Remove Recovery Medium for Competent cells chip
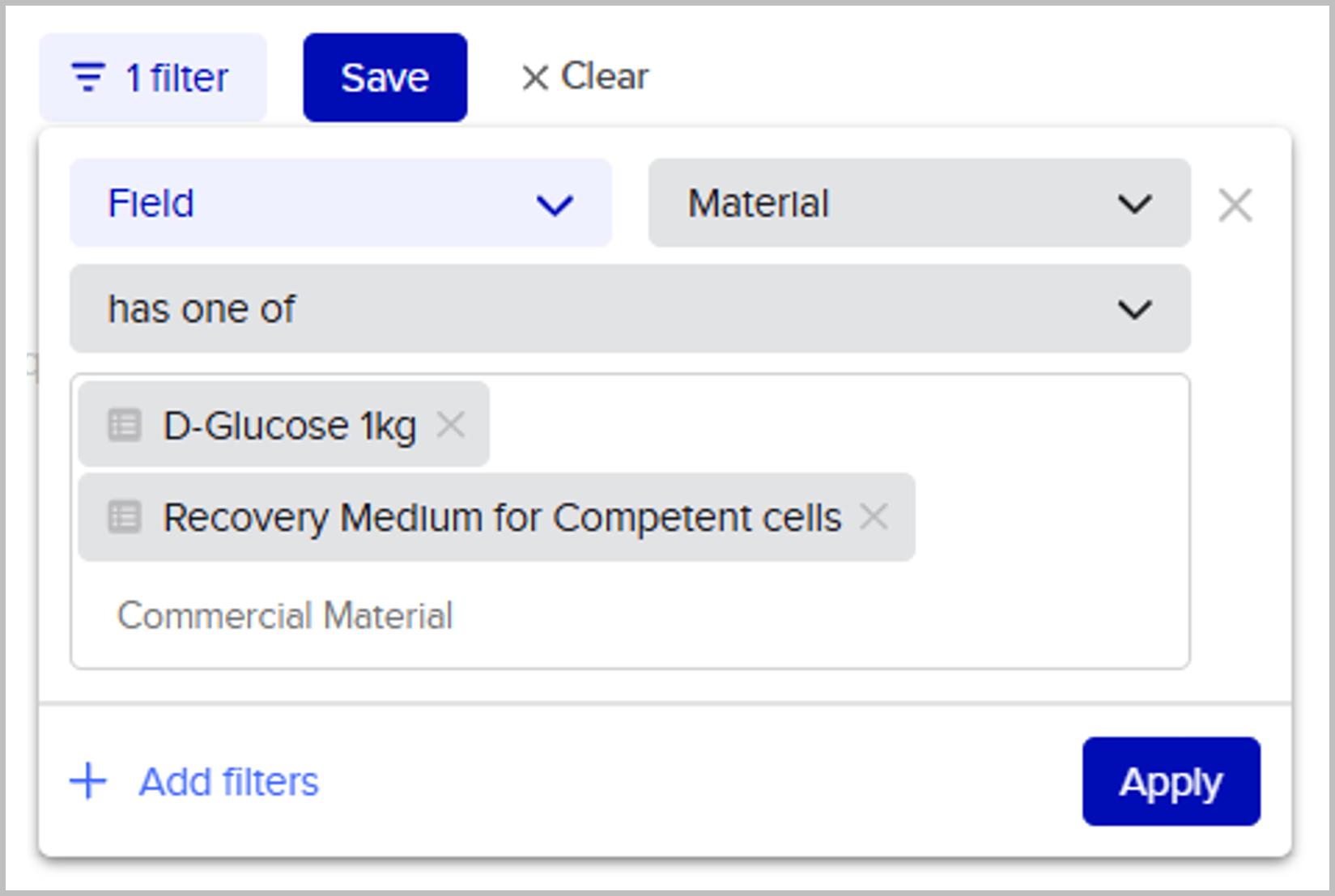Viewport: 1335px width, 896px height. pos(874,516)
